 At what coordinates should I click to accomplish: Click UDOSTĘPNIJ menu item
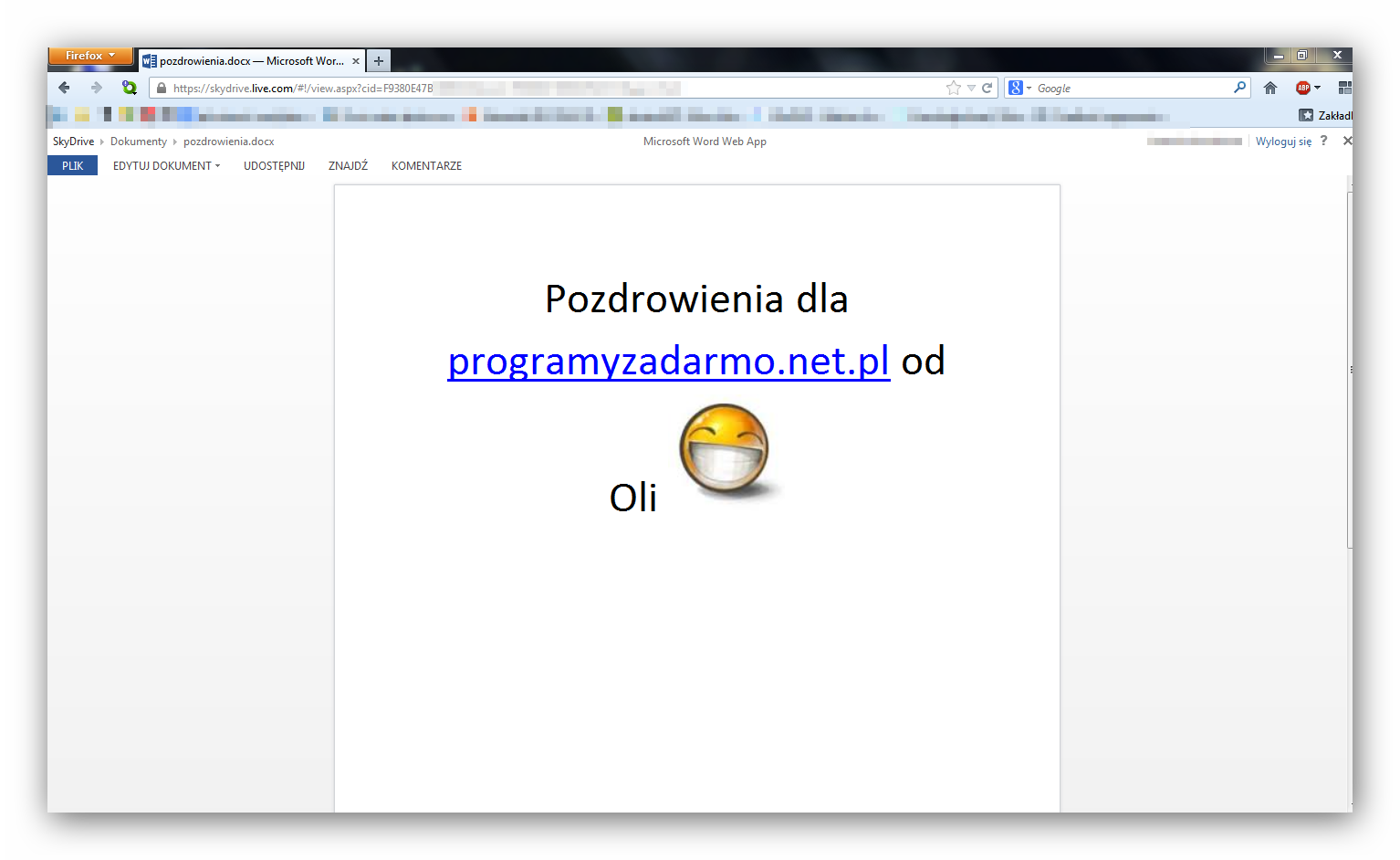tap(274, 165)
